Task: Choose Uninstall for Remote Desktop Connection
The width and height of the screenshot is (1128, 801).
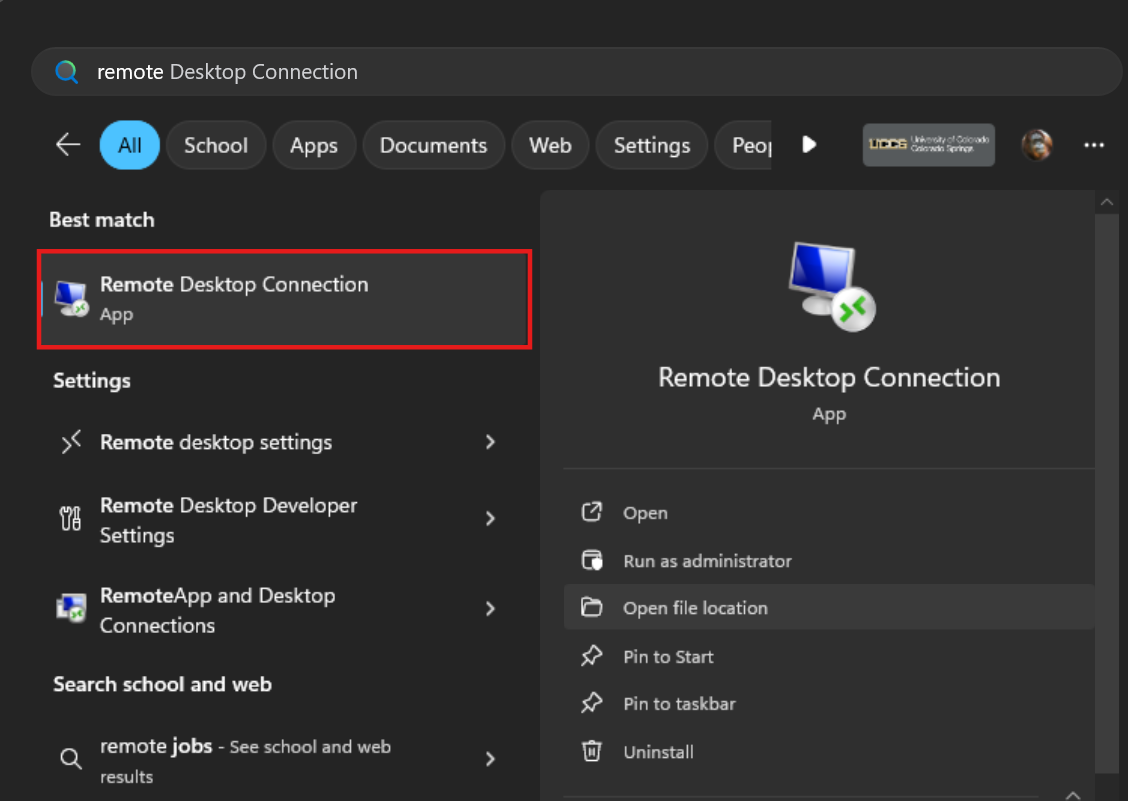Action: (x=829, y=752)
